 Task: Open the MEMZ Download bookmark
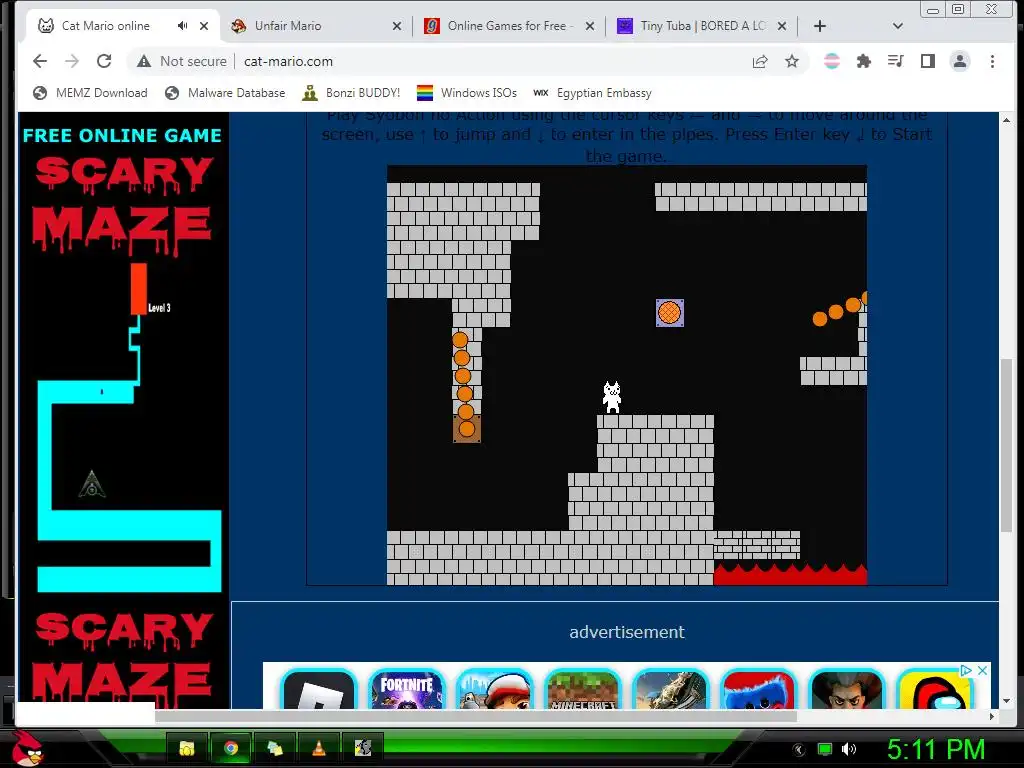point(90,93)
